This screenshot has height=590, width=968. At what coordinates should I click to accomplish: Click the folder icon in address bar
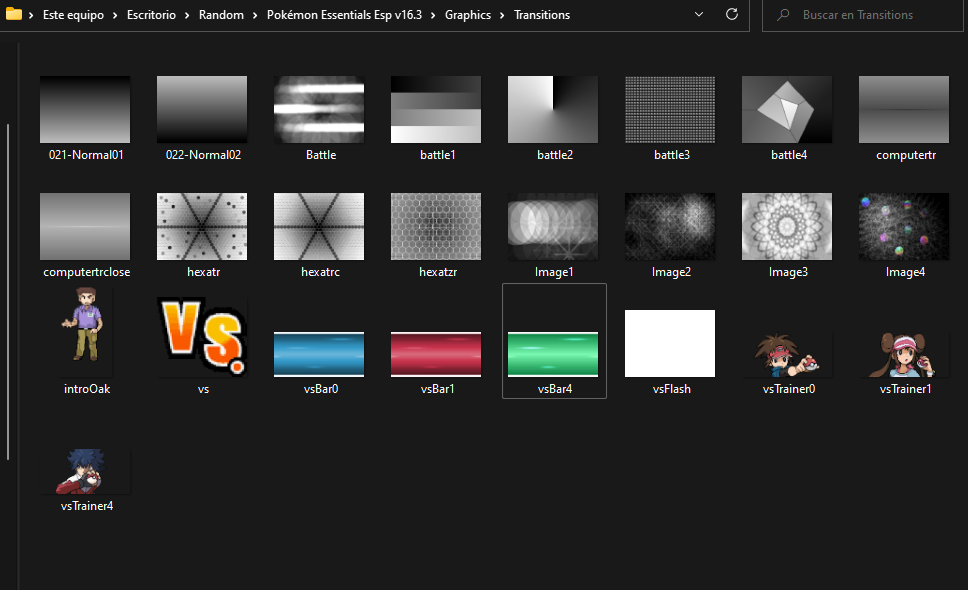pos(14,15)
